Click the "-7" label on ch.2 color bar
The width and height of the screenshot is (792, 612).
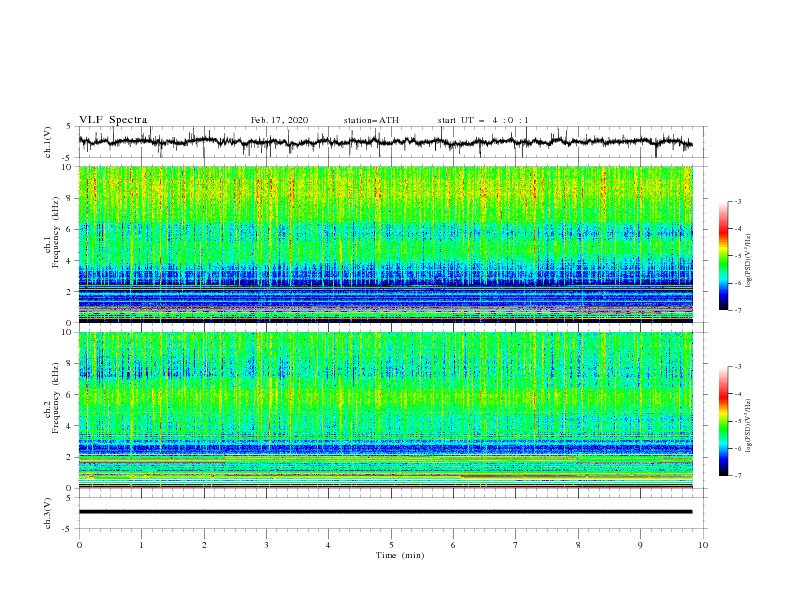pyautogui.click(x=737, y=476)
